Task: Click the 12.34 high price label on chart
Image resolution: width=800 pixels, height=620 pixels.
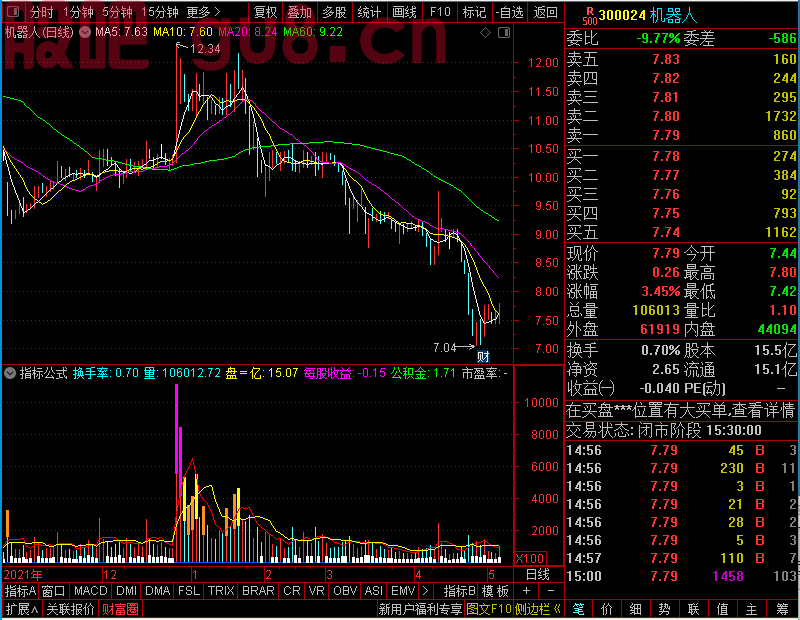Action: pos(205,49)
